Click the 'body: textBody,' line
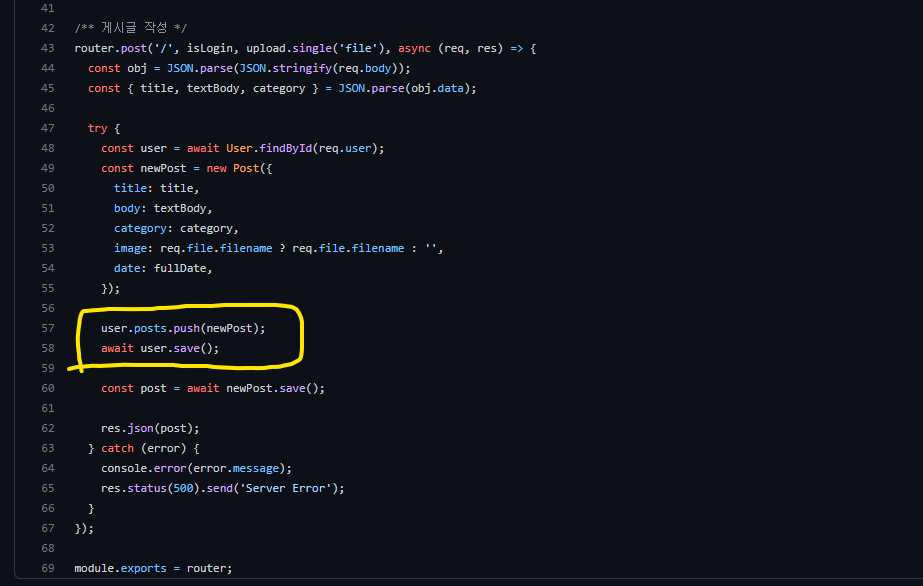Viewport: 923px width, 586px height. 163,208
